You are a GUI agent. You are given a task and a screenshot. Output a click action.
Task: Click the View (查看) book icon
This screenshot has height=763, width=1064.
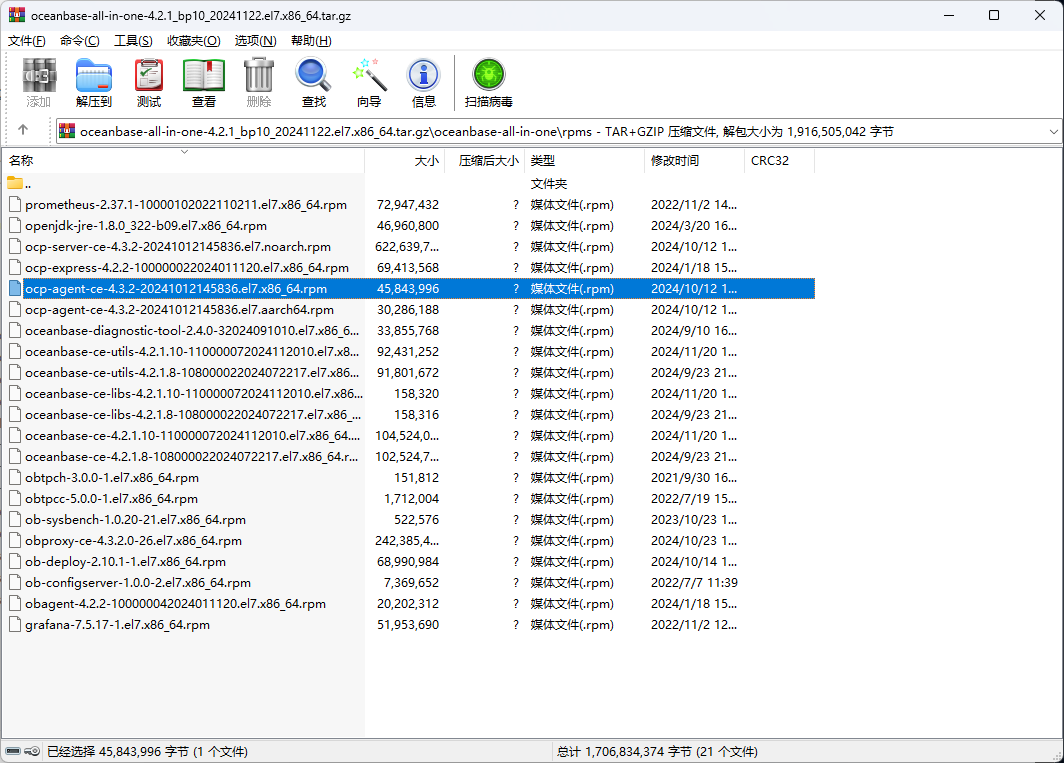[x=204, y=75]
